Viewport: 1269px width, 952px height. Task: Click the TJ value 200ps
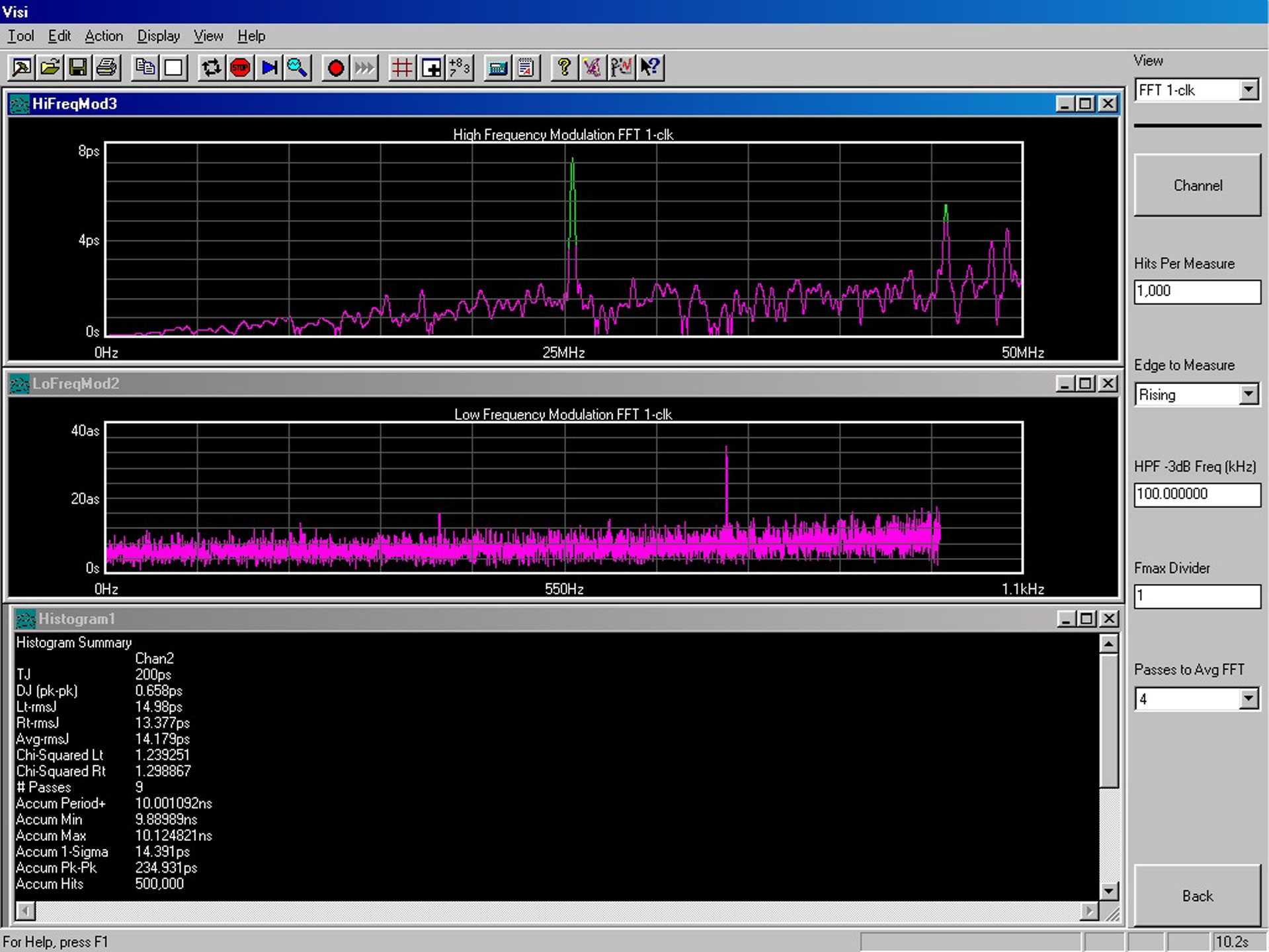point(153,674)
